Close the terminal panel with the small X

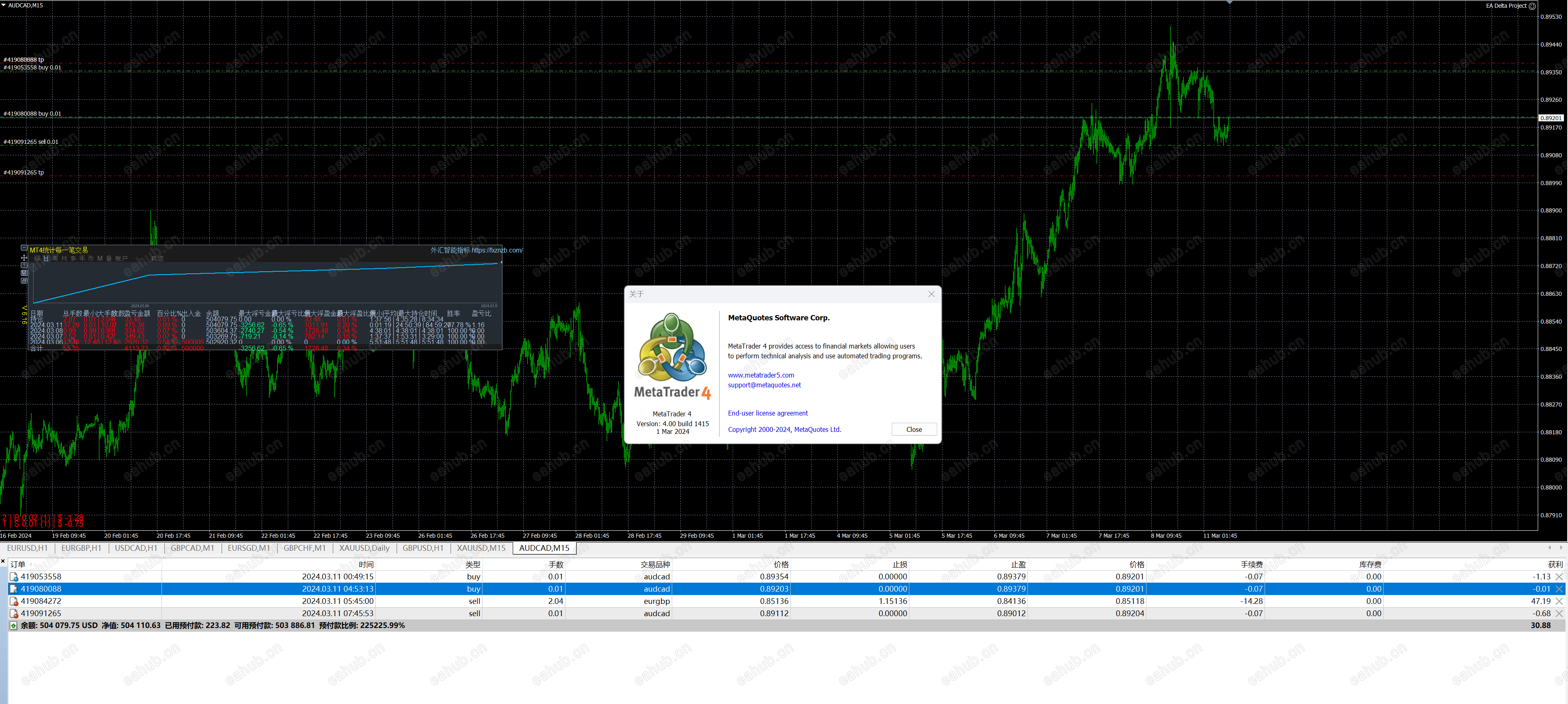click(x=3, y=561)
